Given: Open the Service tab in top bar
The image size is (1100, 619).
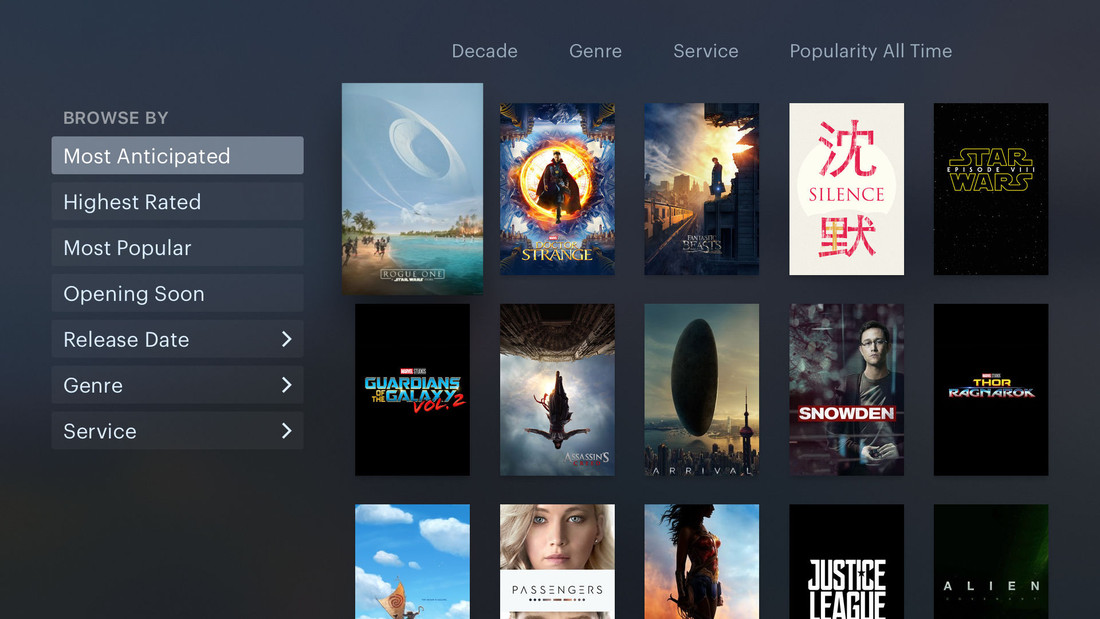Looking at the screenshot, I should (x=705, y=51).
